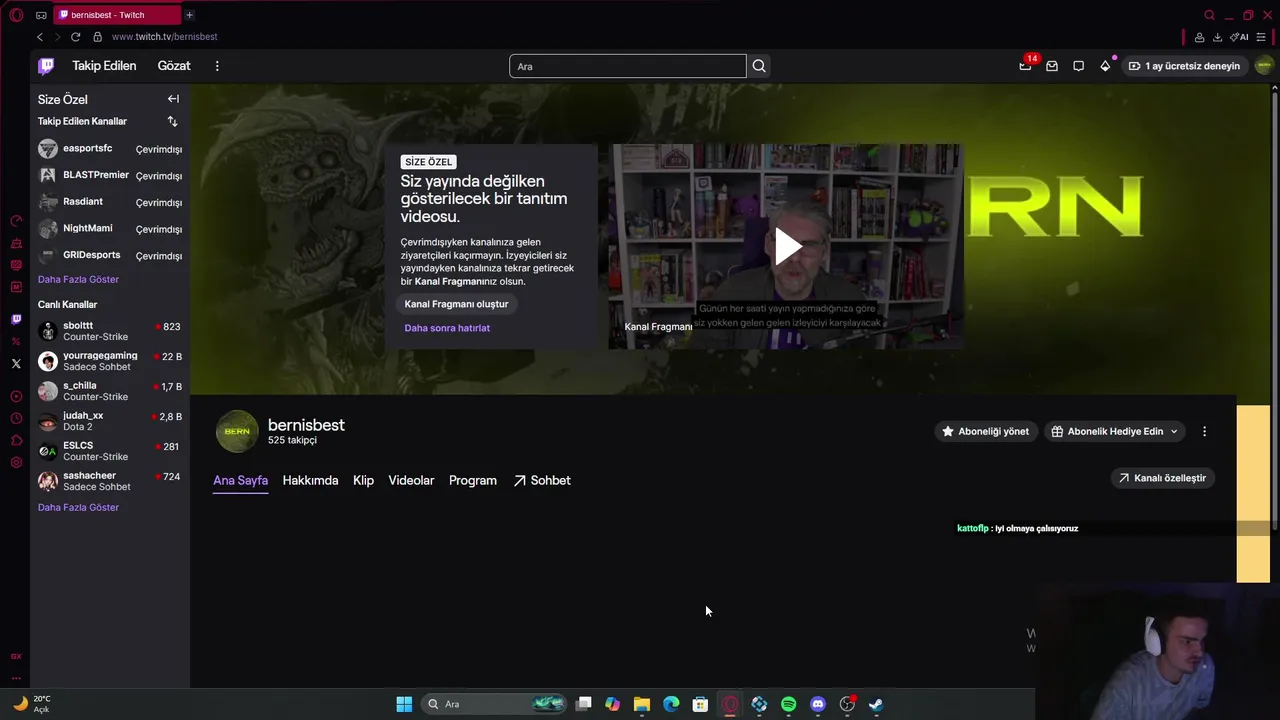
Task: Click the Twitch logo home icon
Action: click(x=46, y=66)
